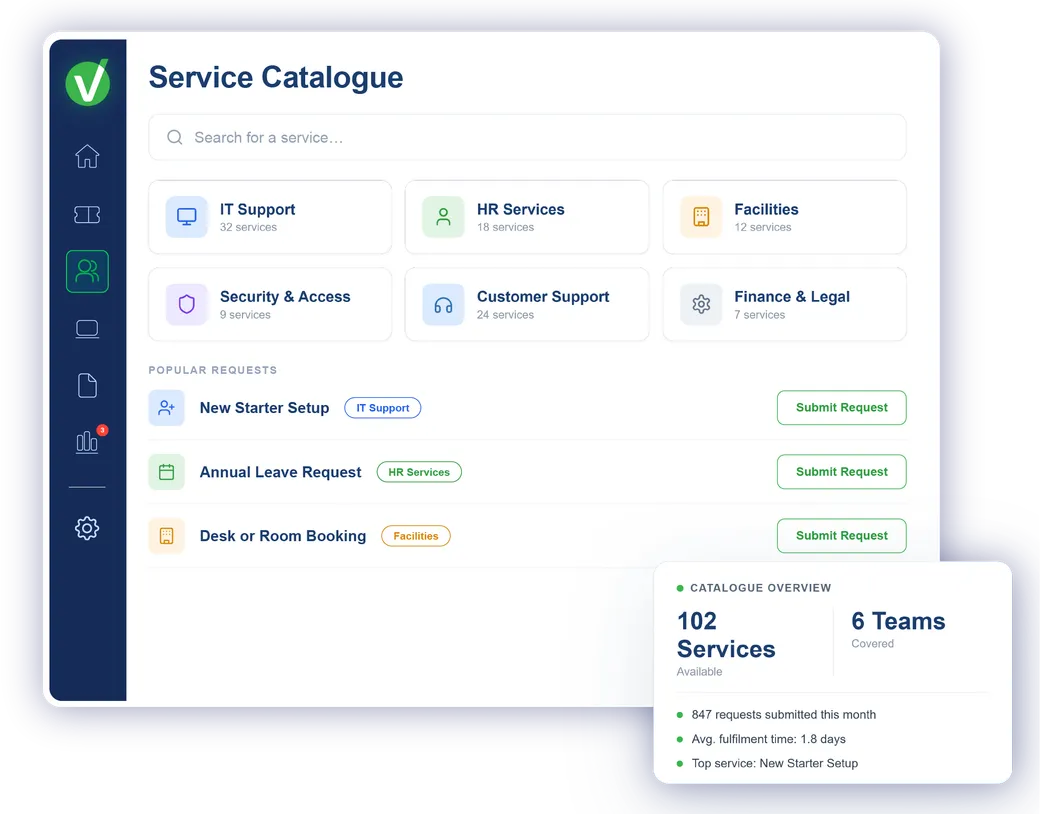The height and width of the screenshot is (814, 1040).
Task: Click the '102 Services' statistic
Action: 726,635
